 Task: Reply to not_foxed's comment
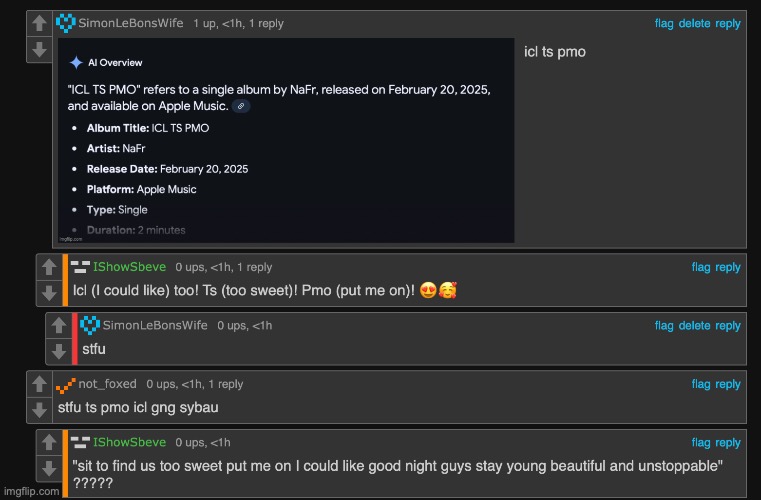click(728, 384)
